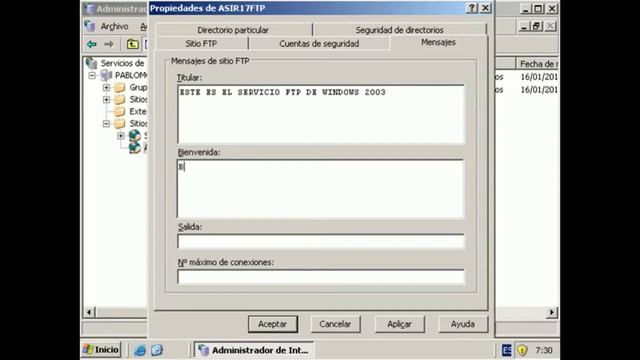Focus the Salida message field
Screen dimensions: 640x360
click(321, 241)
